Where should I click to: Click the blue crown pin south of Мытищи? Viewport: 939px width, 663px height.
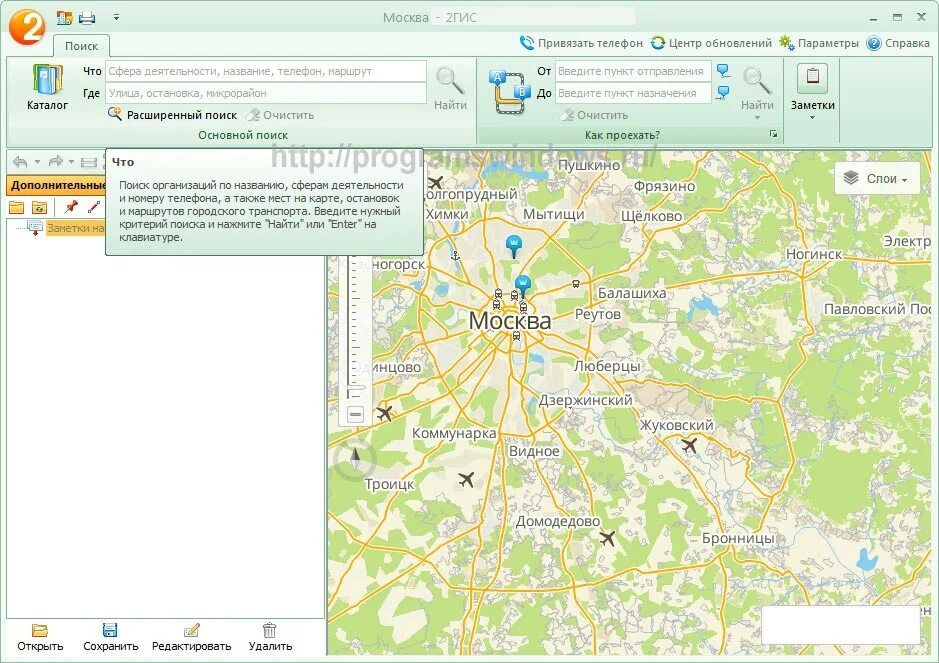click(514, 246)
